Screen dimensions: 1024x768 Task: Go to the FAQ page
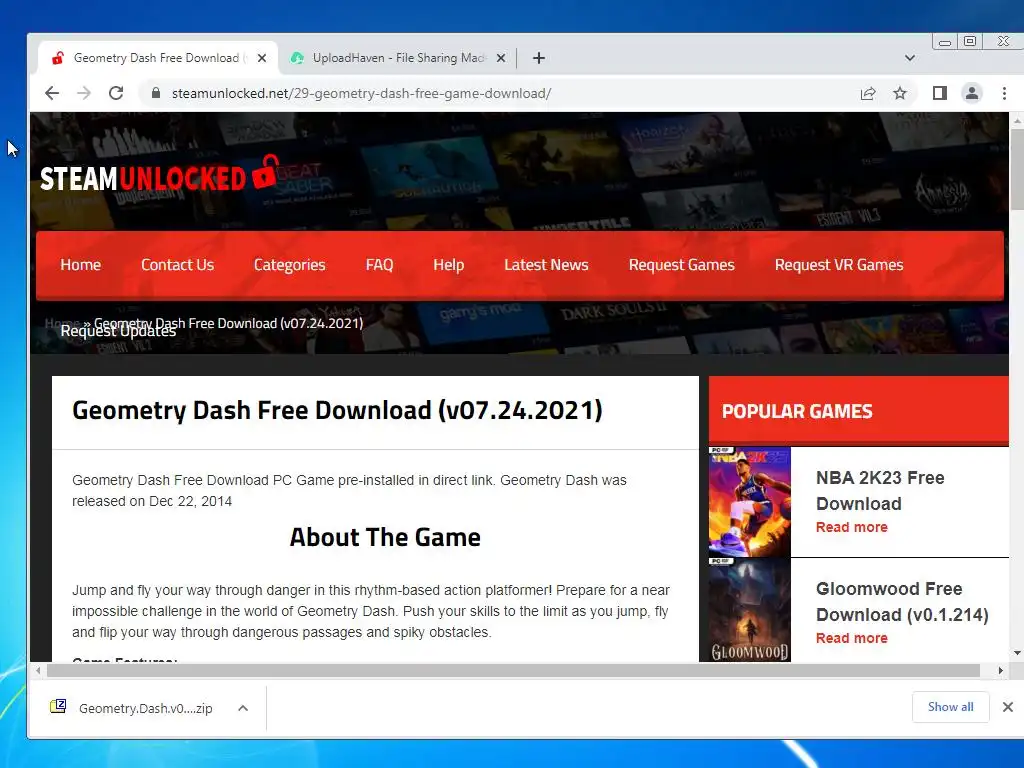379,264
